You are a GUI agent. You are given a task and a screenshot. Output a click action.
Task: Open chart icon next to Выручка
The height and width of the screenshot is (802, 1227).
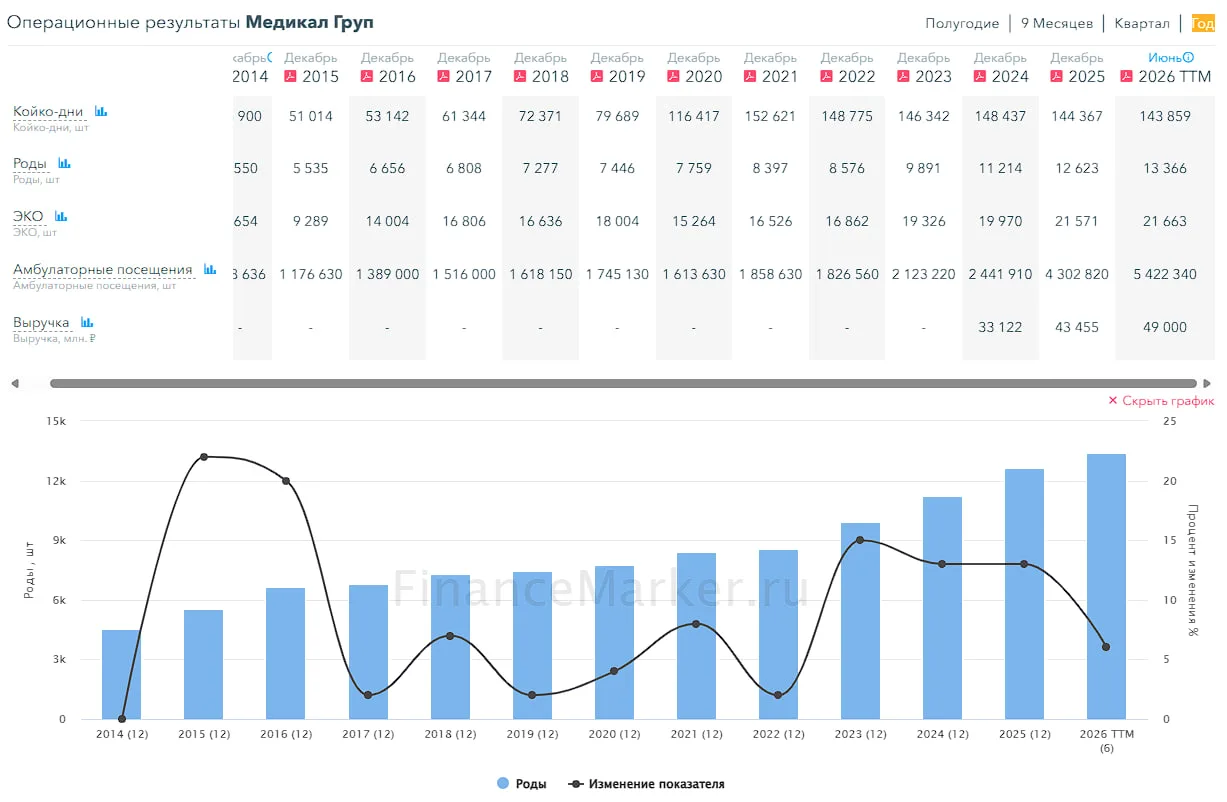click(x=87, y=323)
